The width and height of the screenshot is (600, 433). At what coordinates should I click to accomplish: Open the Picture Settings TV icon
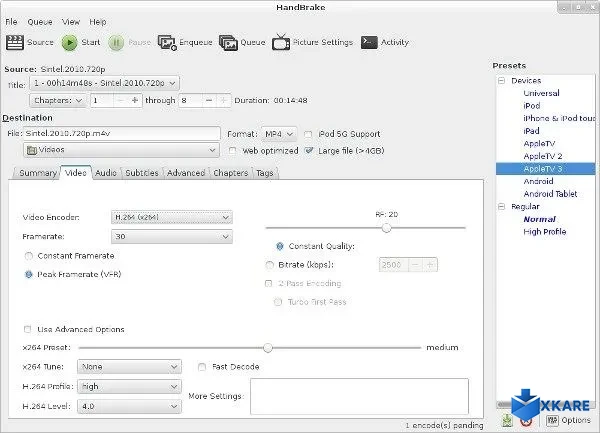click(x=281, y=42)
